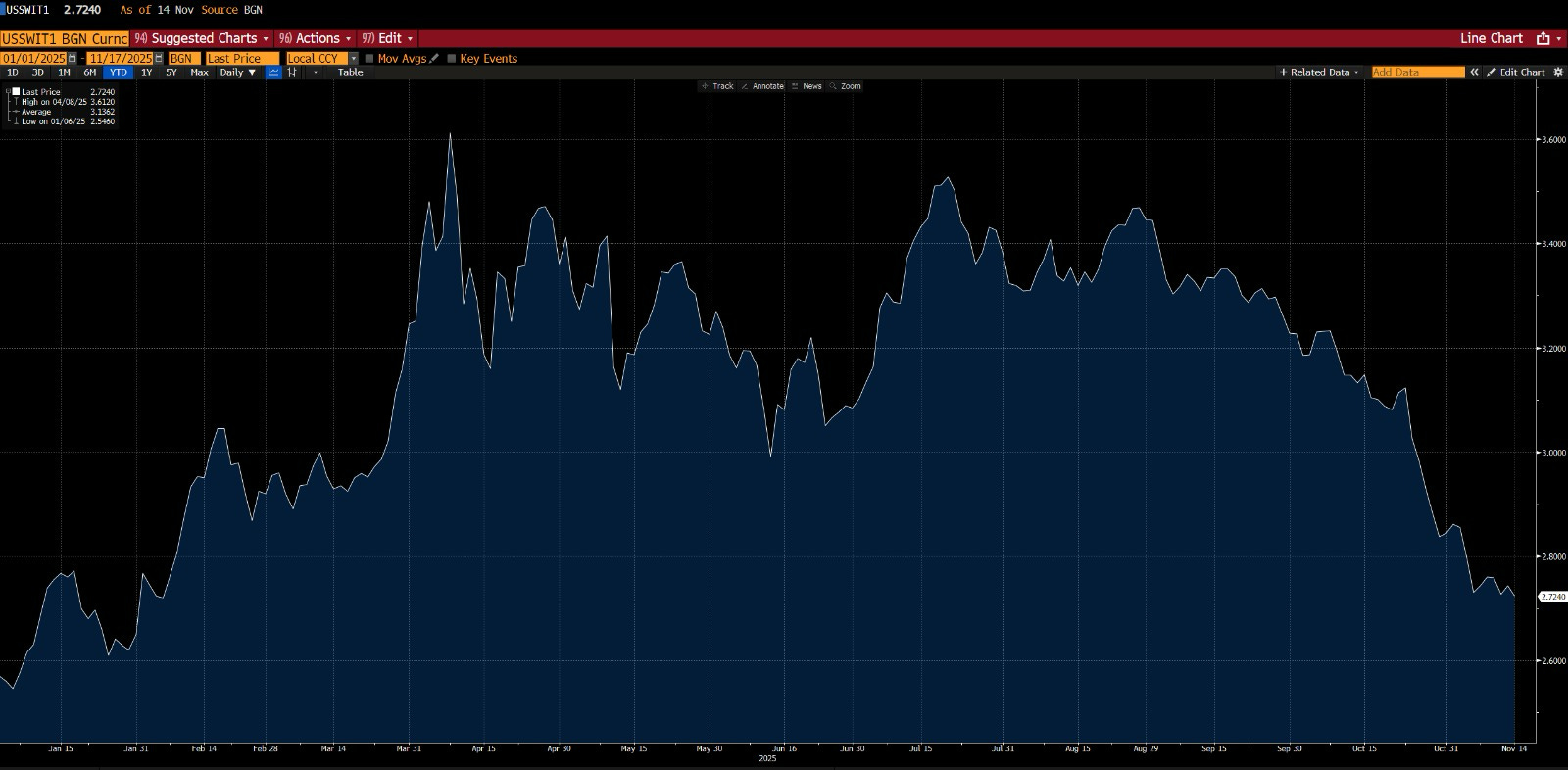Click the Nov 14 x-axis date label
1568x770 pixels.
coord(1514,748)
